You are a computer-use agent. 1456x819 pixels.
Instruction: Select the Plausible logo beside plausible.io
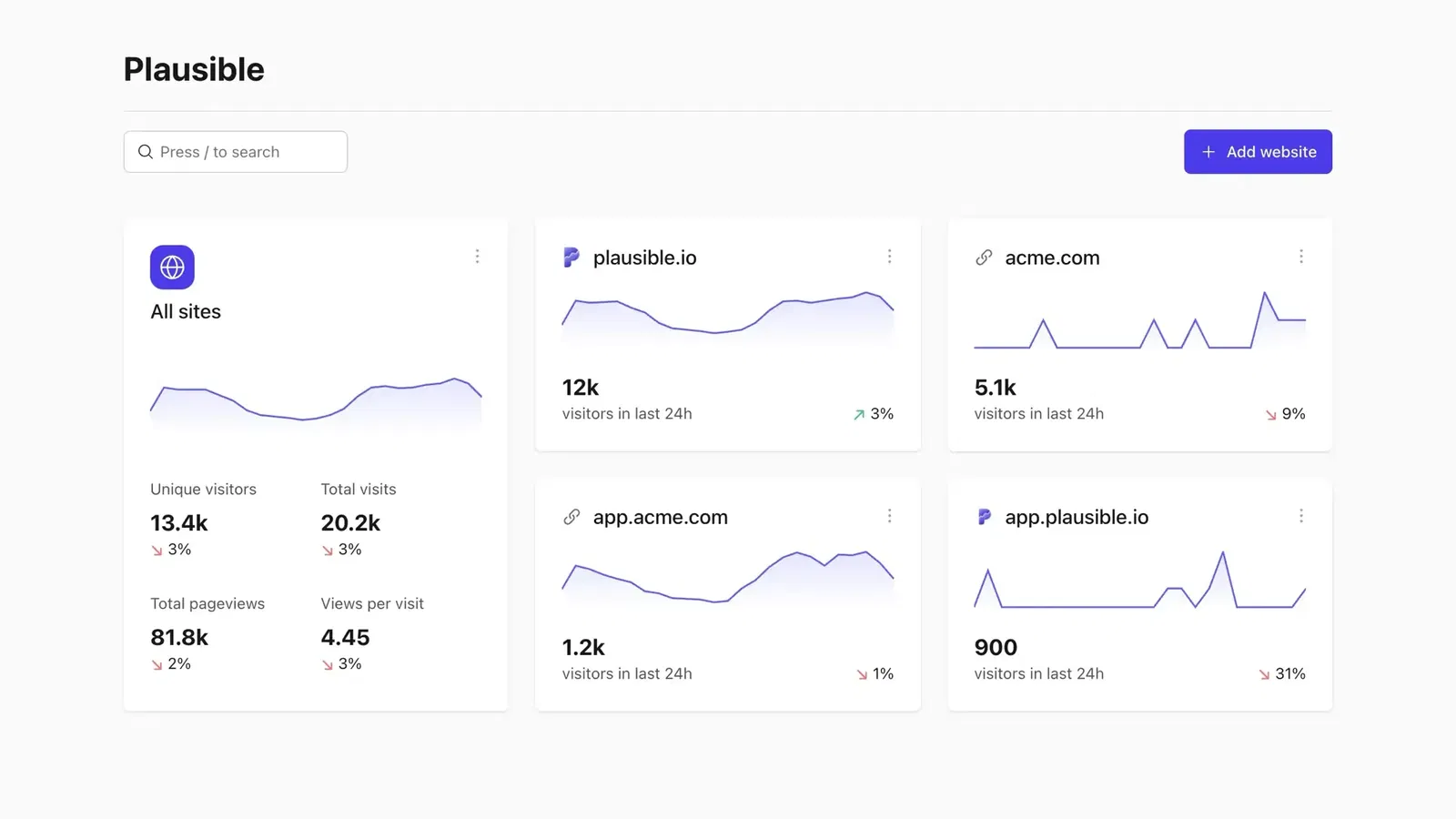point(570,258)
